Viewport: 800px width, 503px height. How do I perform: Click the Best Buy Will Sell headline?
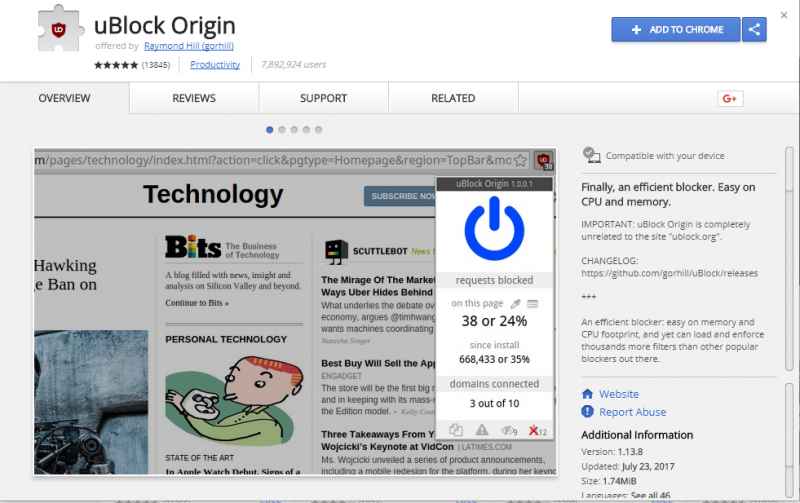click(x=379, y=363)
